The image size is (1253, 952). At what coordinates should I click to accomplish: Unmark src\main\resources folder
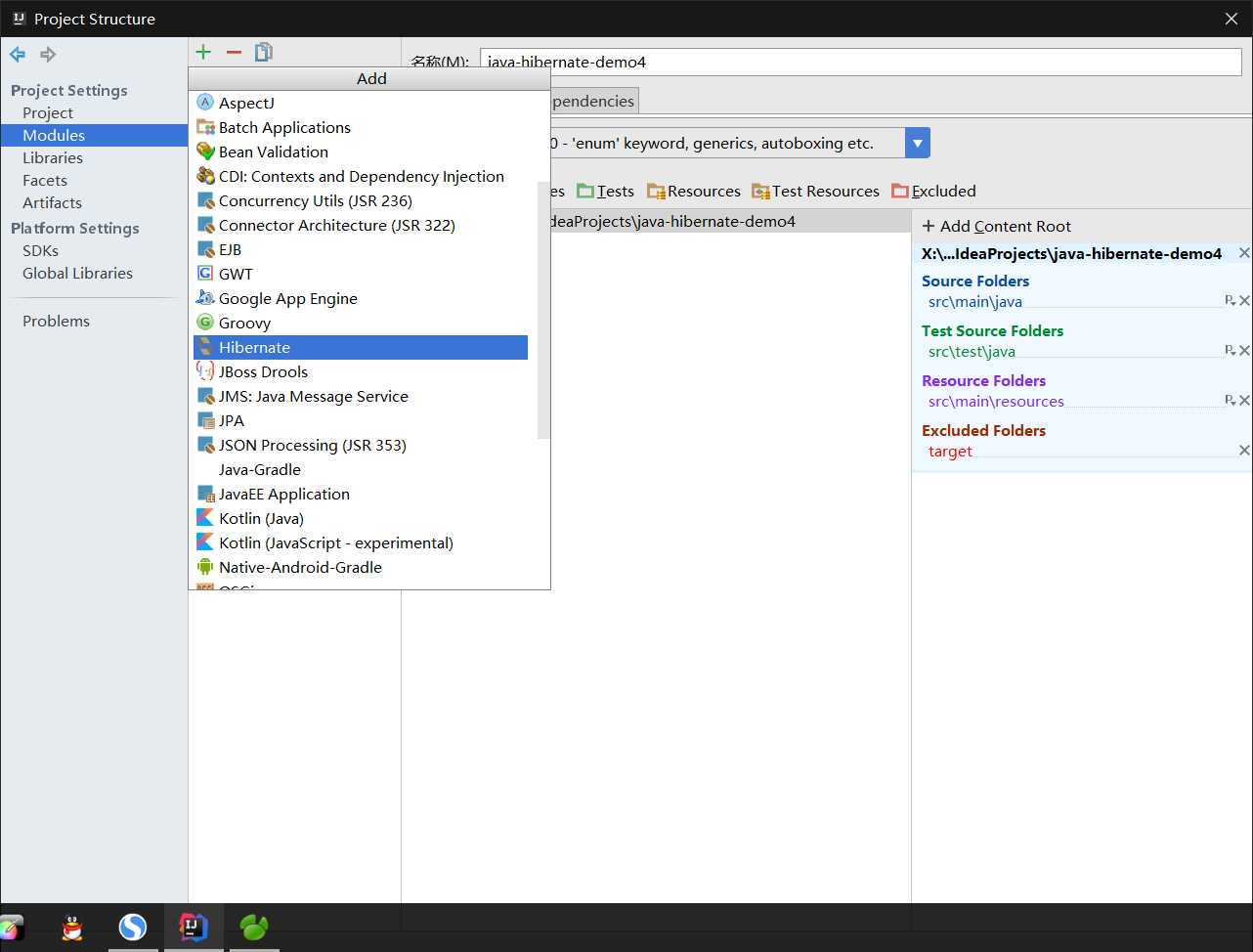(1244, 401)
